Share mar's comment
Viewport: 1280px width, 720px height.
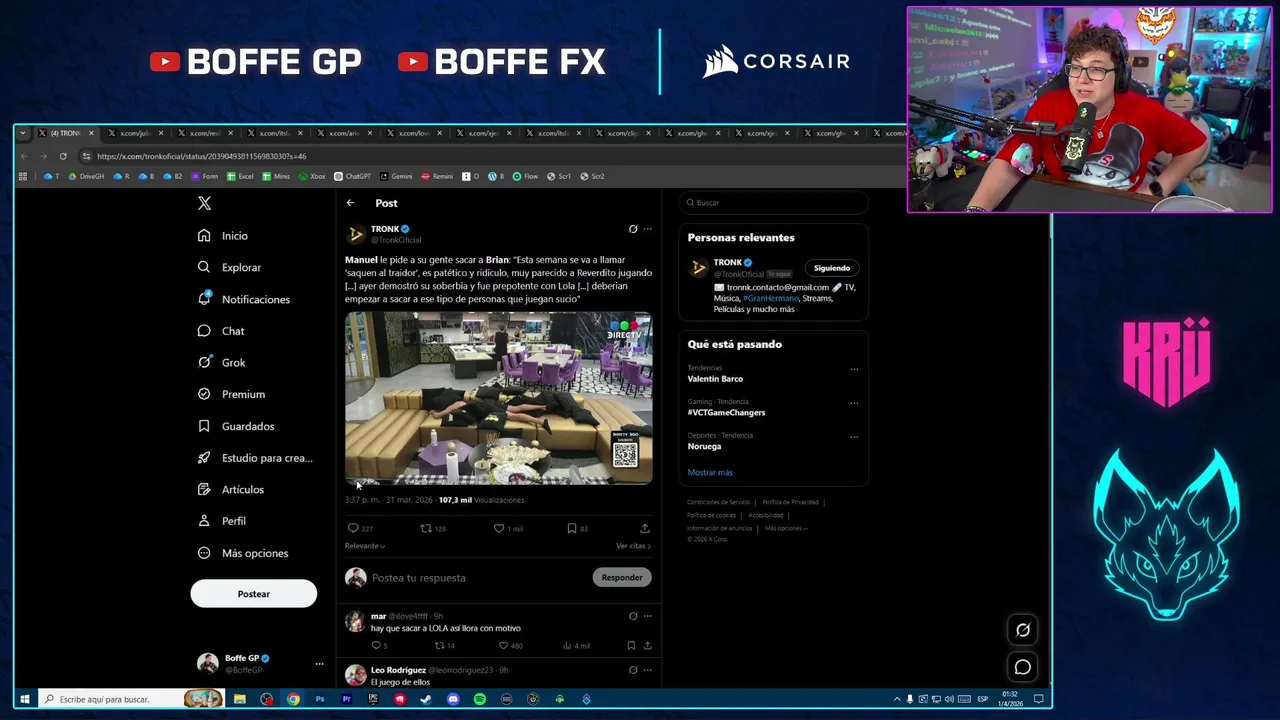(647, 646)
